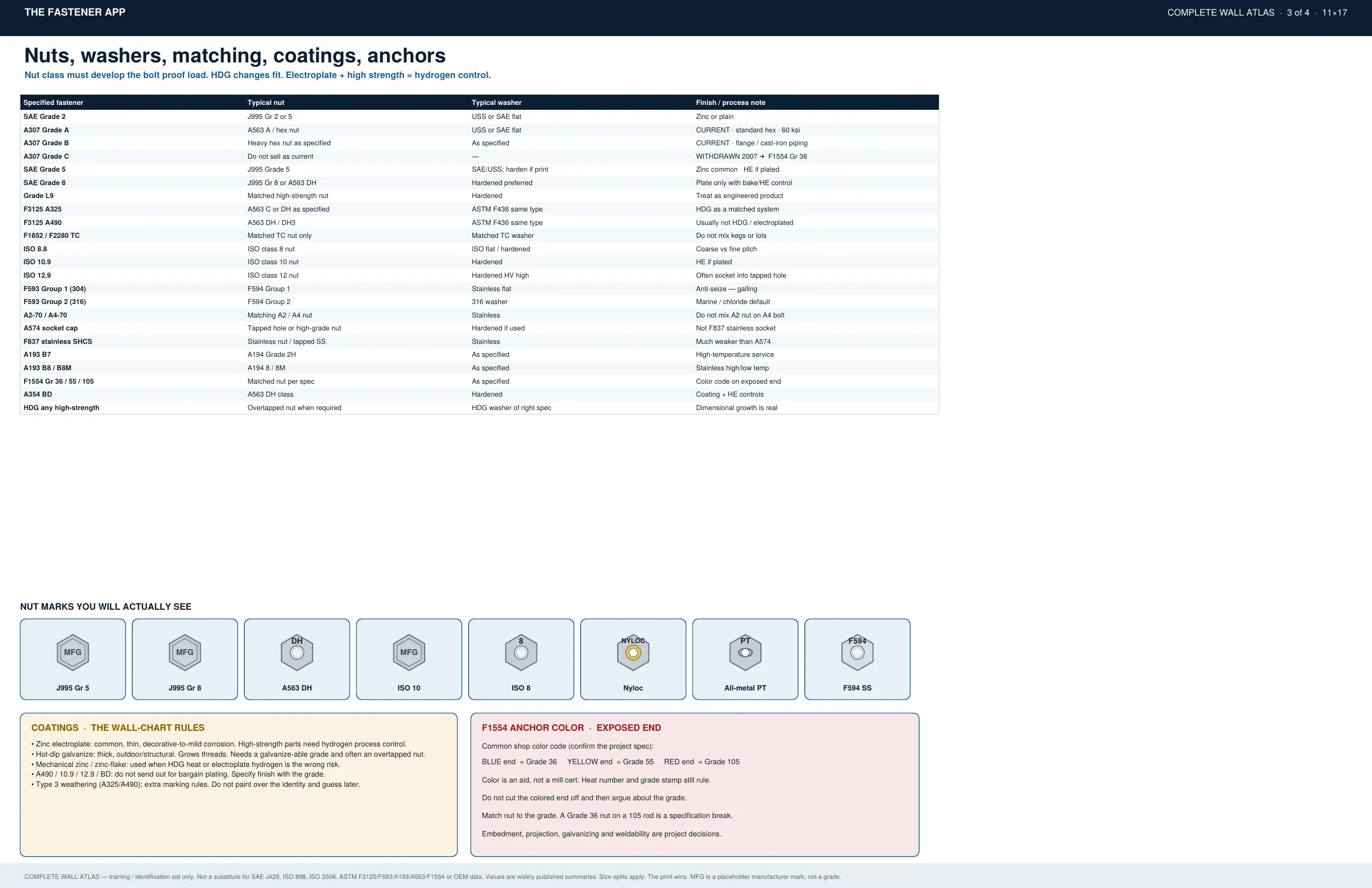Click the F594 SS nut icon

(857, 652)
